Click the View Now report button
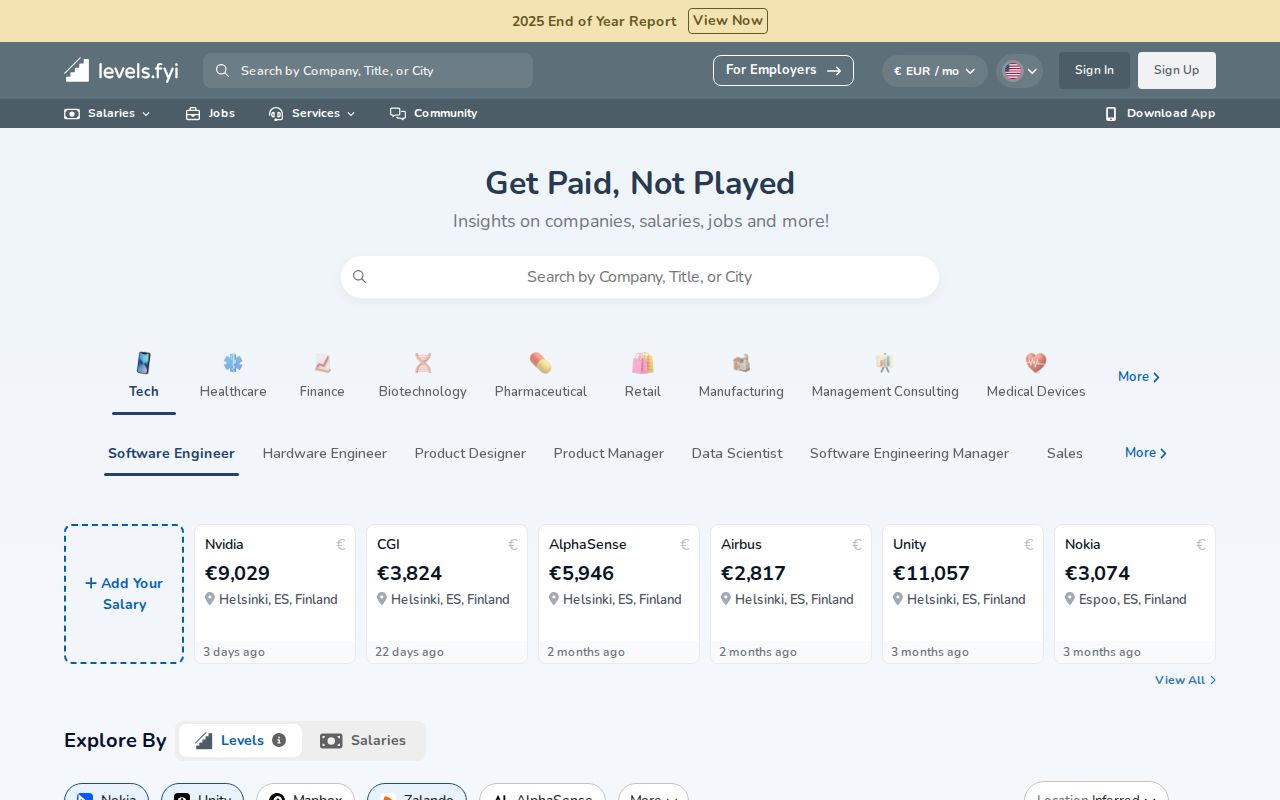Screen dimensions: 1280x800 tap(728, 20)
